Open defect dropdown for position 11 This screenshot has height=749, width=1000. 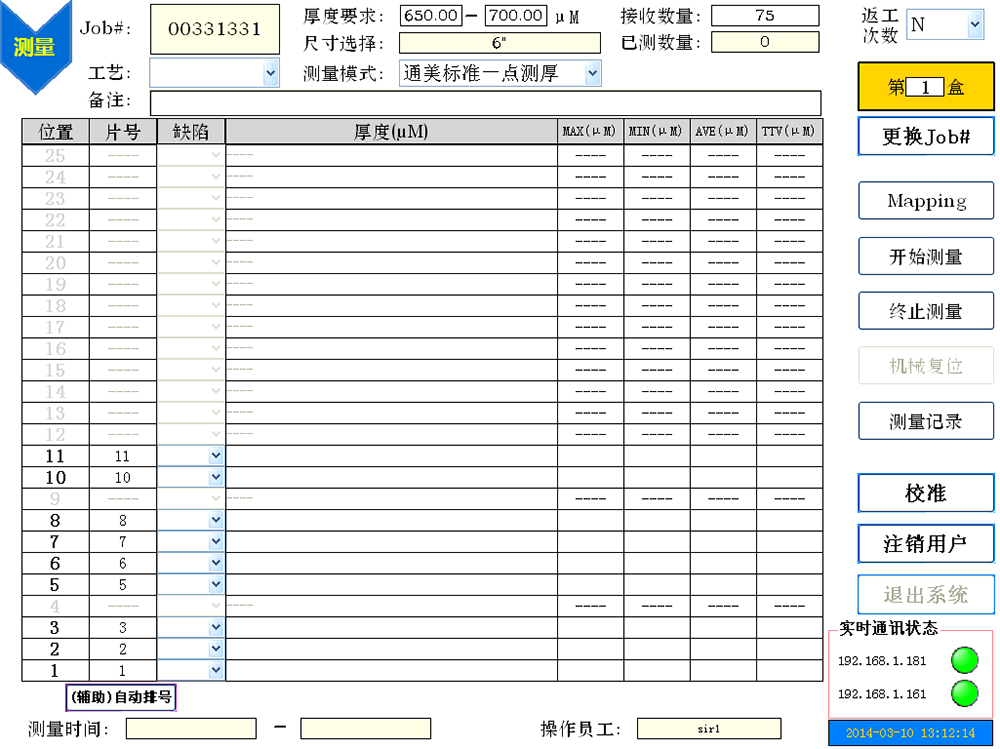click(x=216, y=455)
